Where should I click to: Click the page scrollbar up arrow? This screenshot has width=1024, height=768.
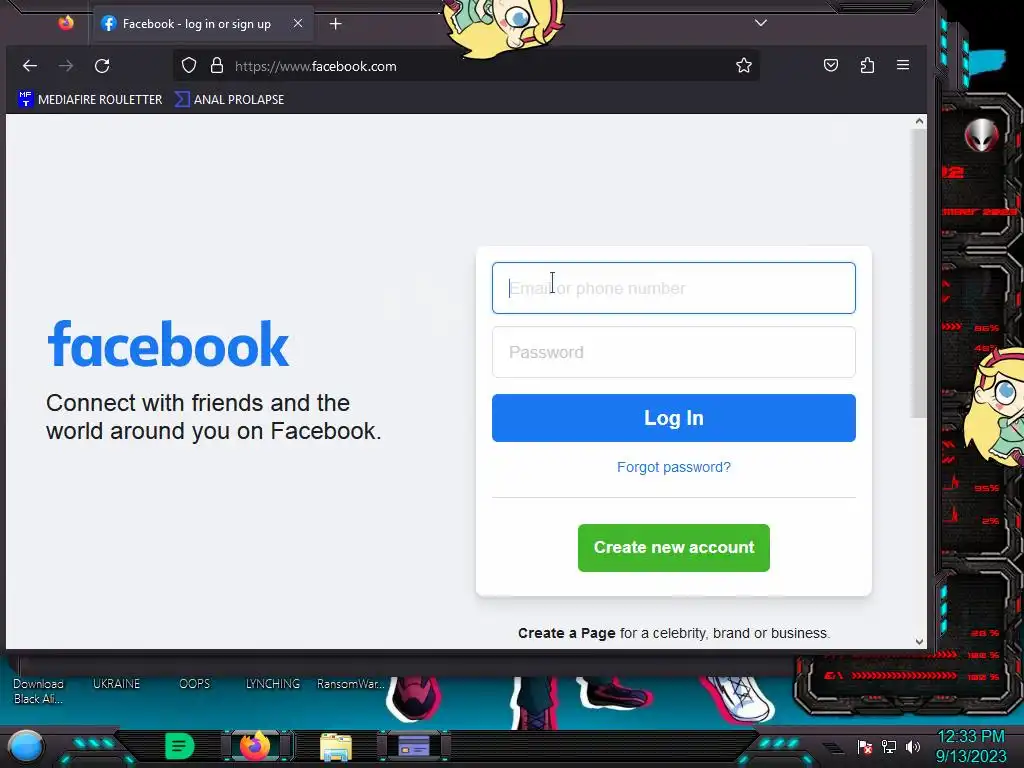[x=920, y=121]
